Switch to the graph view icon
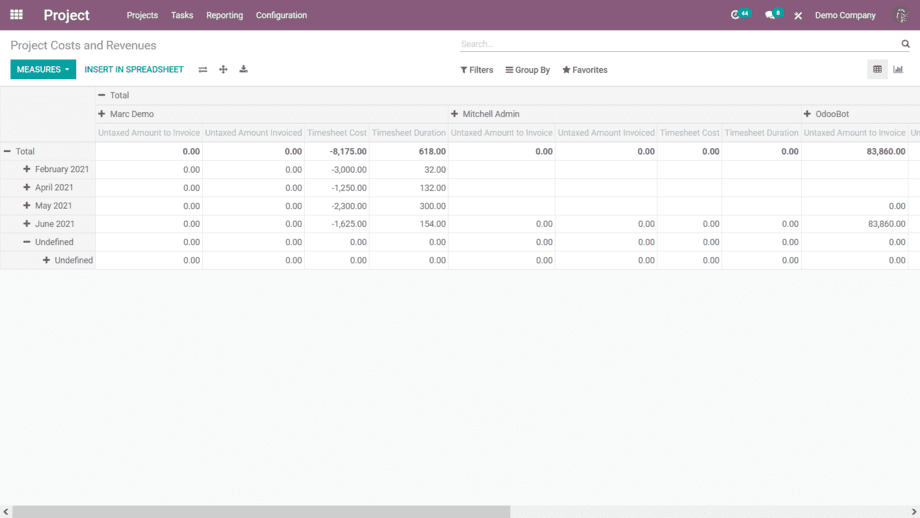 [x=898, y=70]
